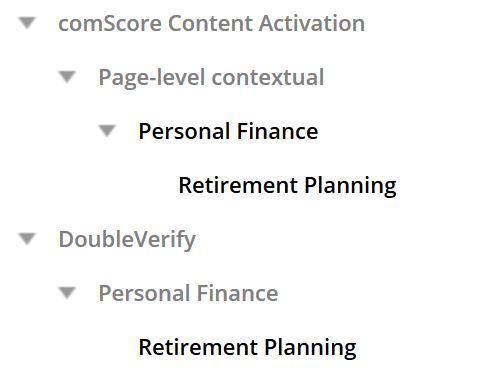Click the disclosure triangle beside DoubleVerify
The height and width of the screenshot is (381, 499).
pyautogui.click(x=27, y=239)
